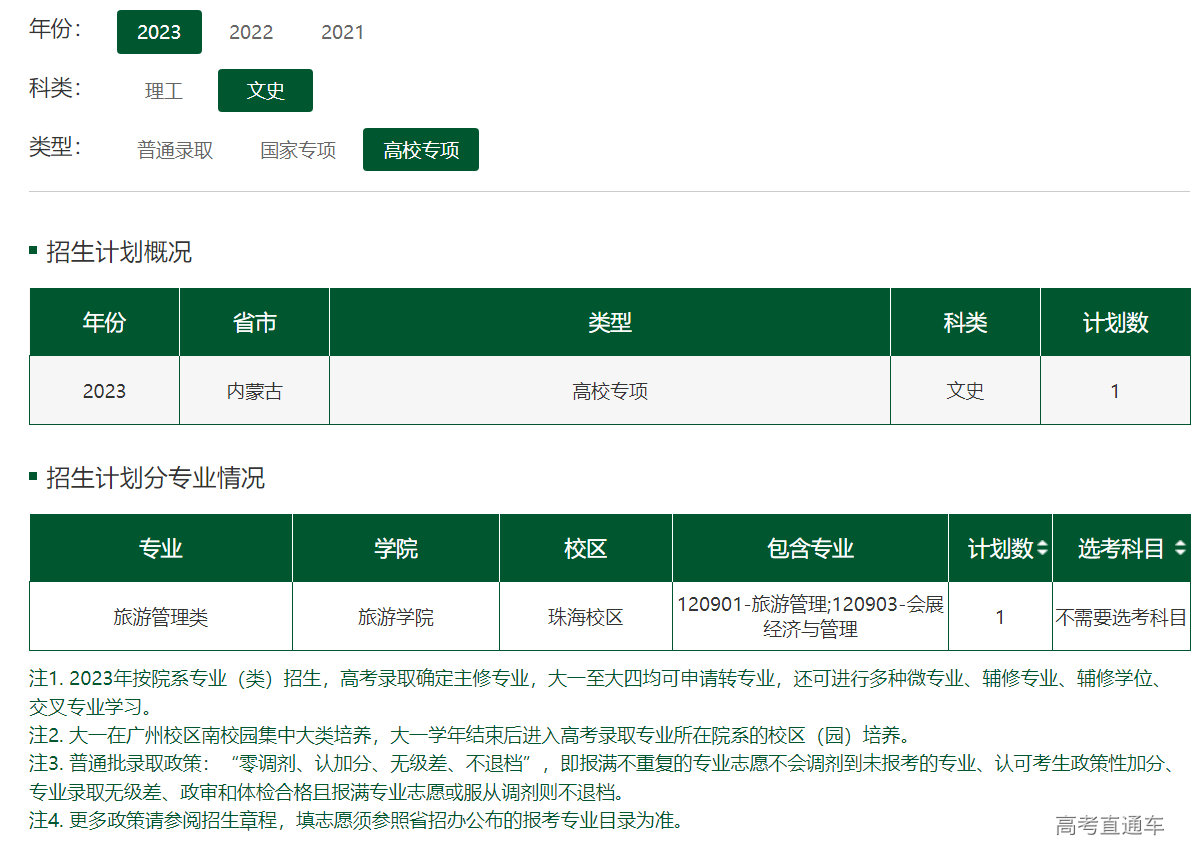Click 旅游学院 in the college column
The width and height of the screenshot is (1193, 865).
tap(395, 617)
